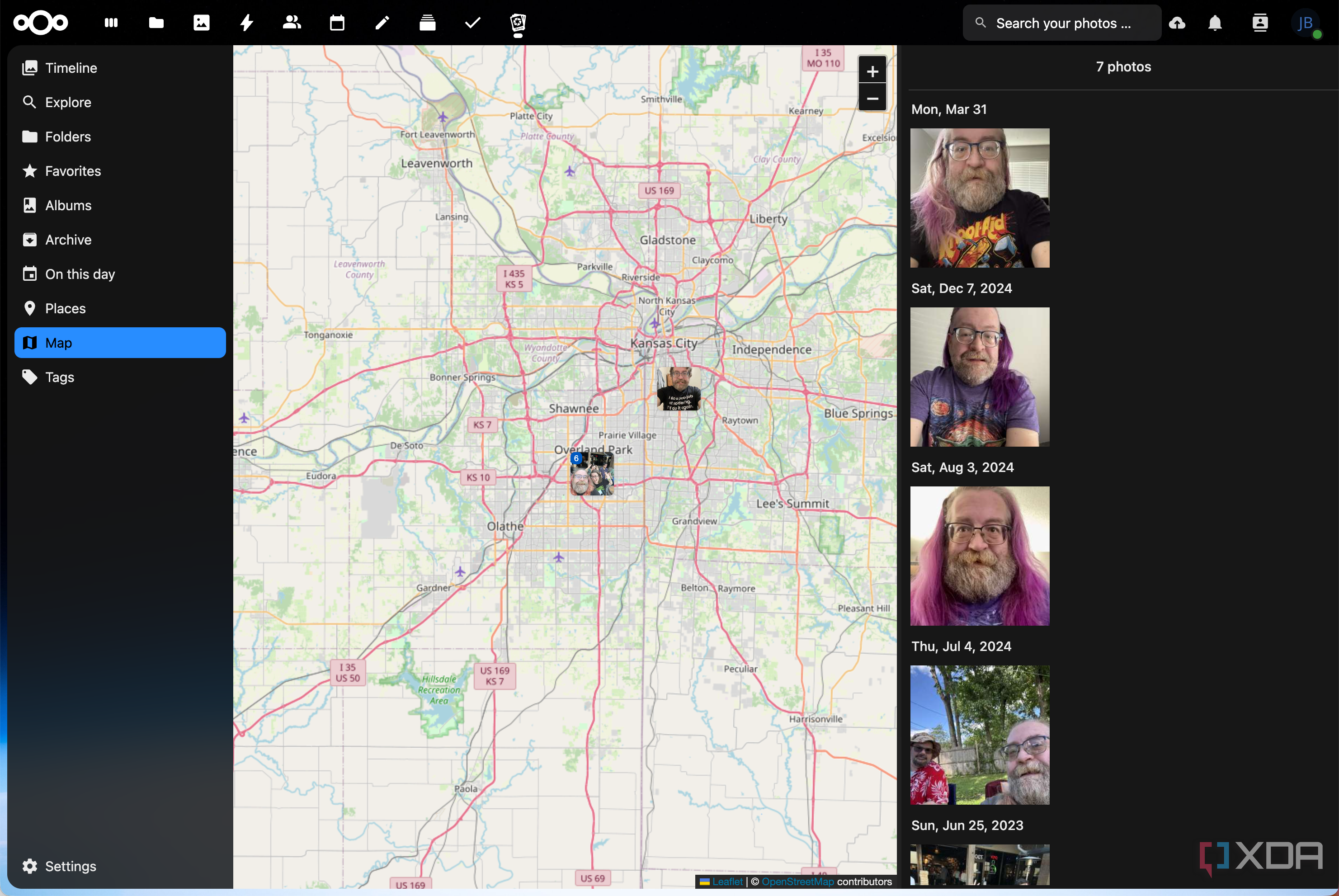The height and width of the screenshot is (896, 1339).
Task: Open the Nextcloud logo home link
Action: 41,23
